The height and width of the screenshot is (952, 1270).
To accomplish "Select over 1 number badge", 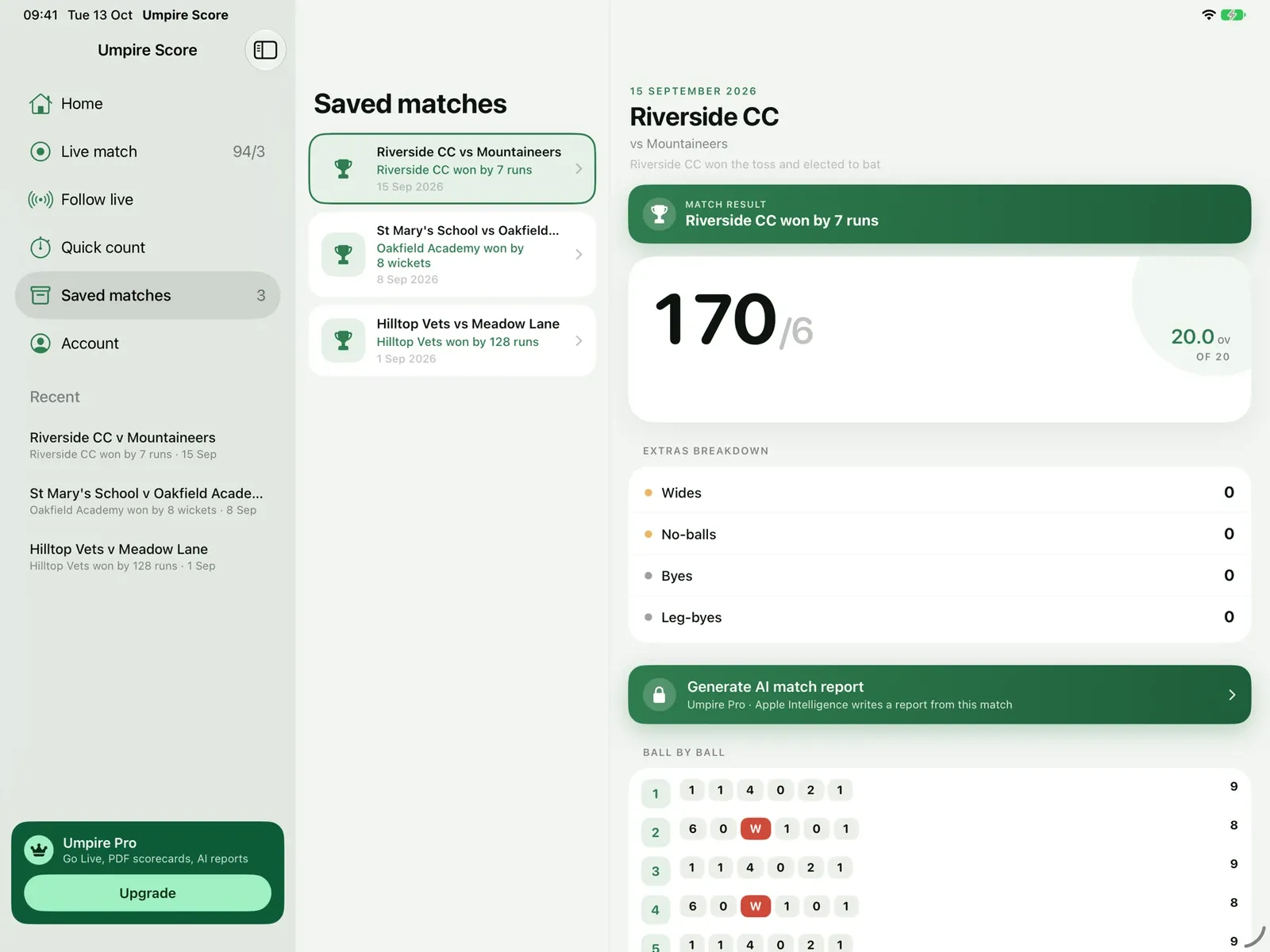I will point(656,793).
